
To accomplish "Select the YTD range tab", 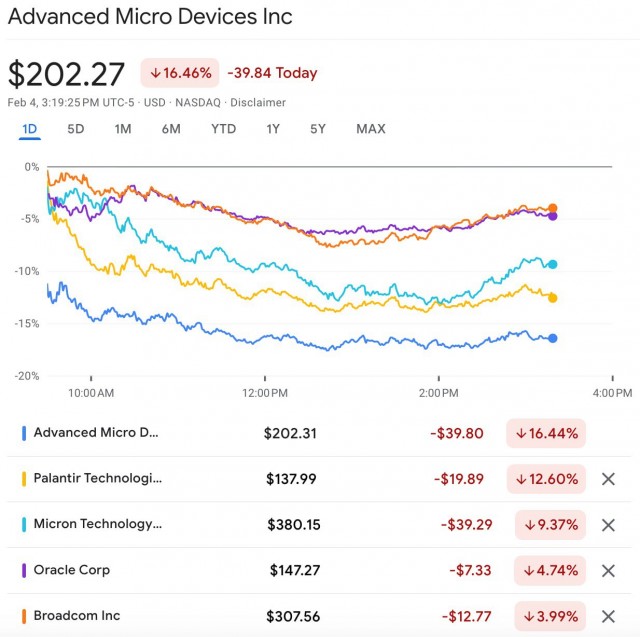I will tap(223, 129).
